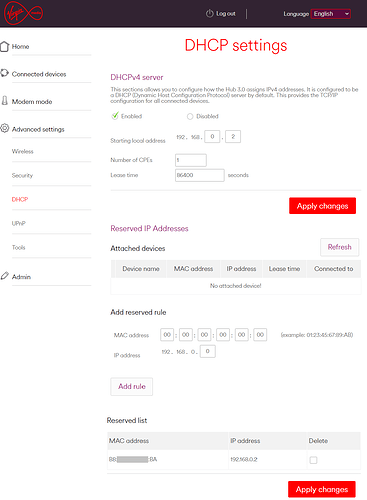Image resolution: width=367 pixels, height=500 pixels.
Task: Click the Reserved IP Addresses heading
Action: click(149, 229)
